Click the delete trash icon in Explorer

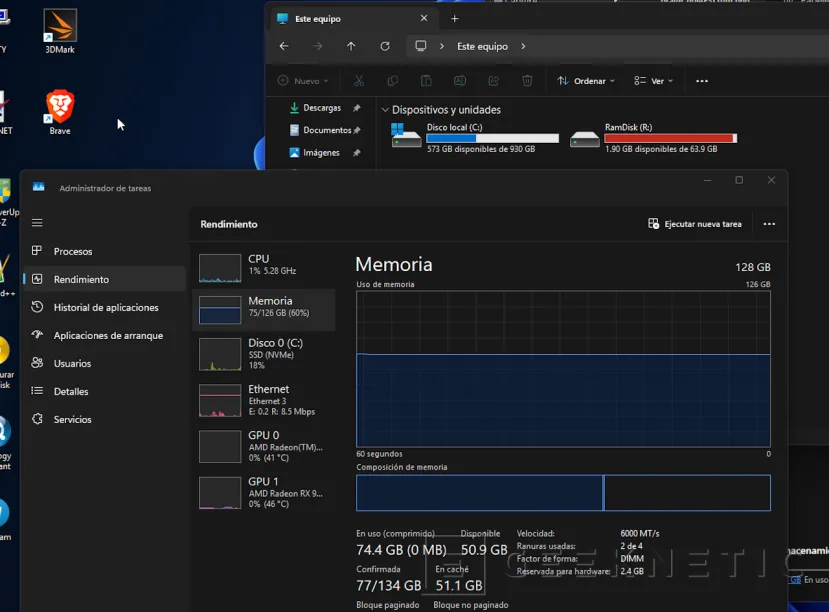click(527, 81)
